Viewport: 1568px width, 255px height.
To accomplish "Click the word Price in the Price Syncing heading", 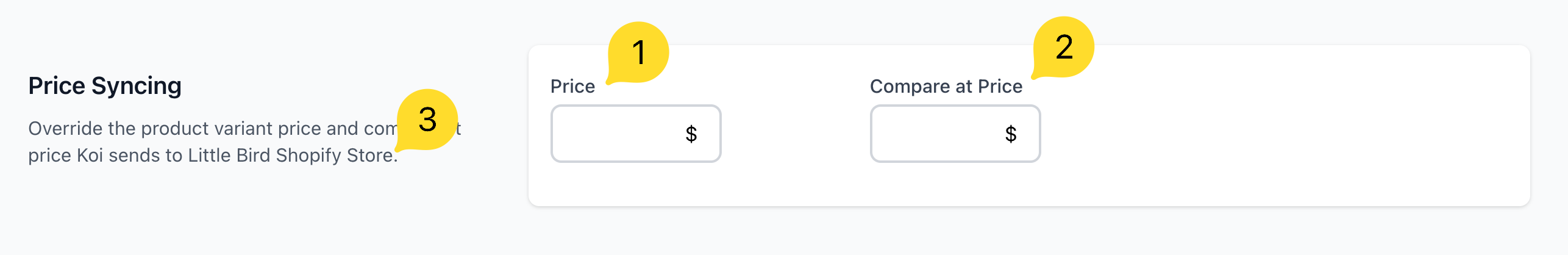I will [x=57, y=86].
